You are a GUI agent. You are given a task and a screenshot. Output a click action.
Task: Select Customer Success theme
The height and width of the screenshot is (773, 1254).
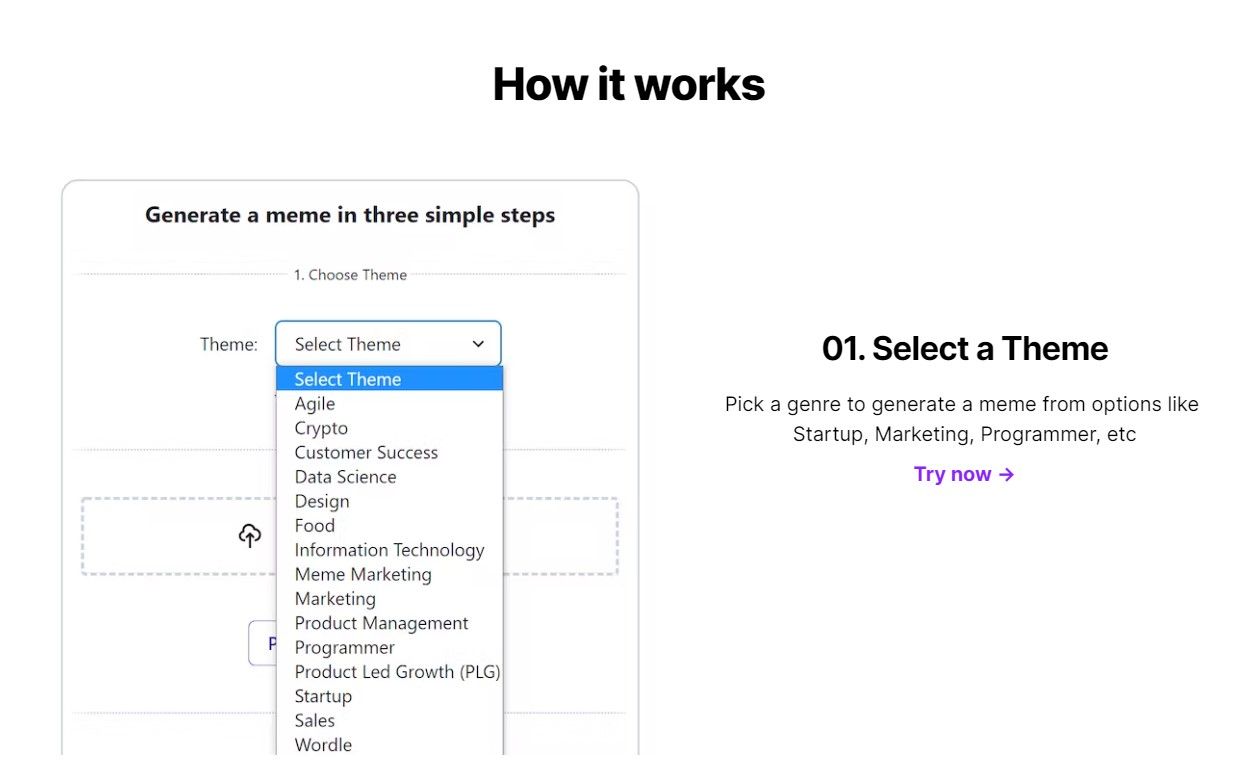[390, 452]
